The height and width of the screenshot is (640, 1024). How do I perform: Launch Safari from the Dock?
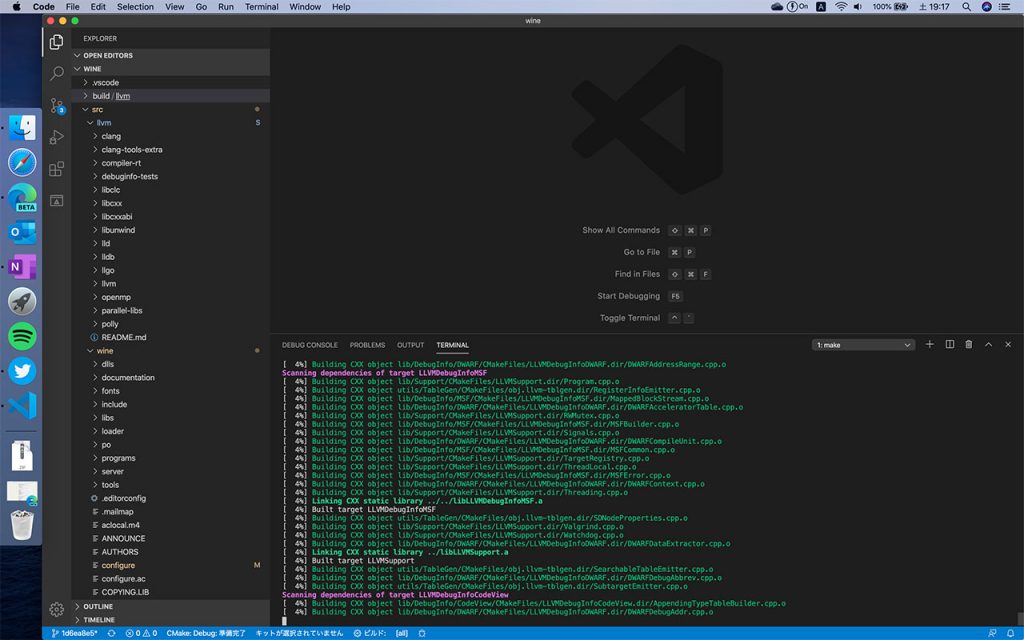22,162
